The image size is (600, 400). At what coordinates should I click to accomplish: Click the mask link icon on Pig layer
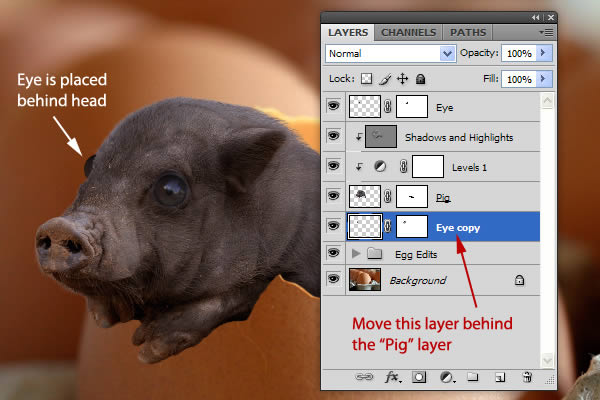pos(388,196)
